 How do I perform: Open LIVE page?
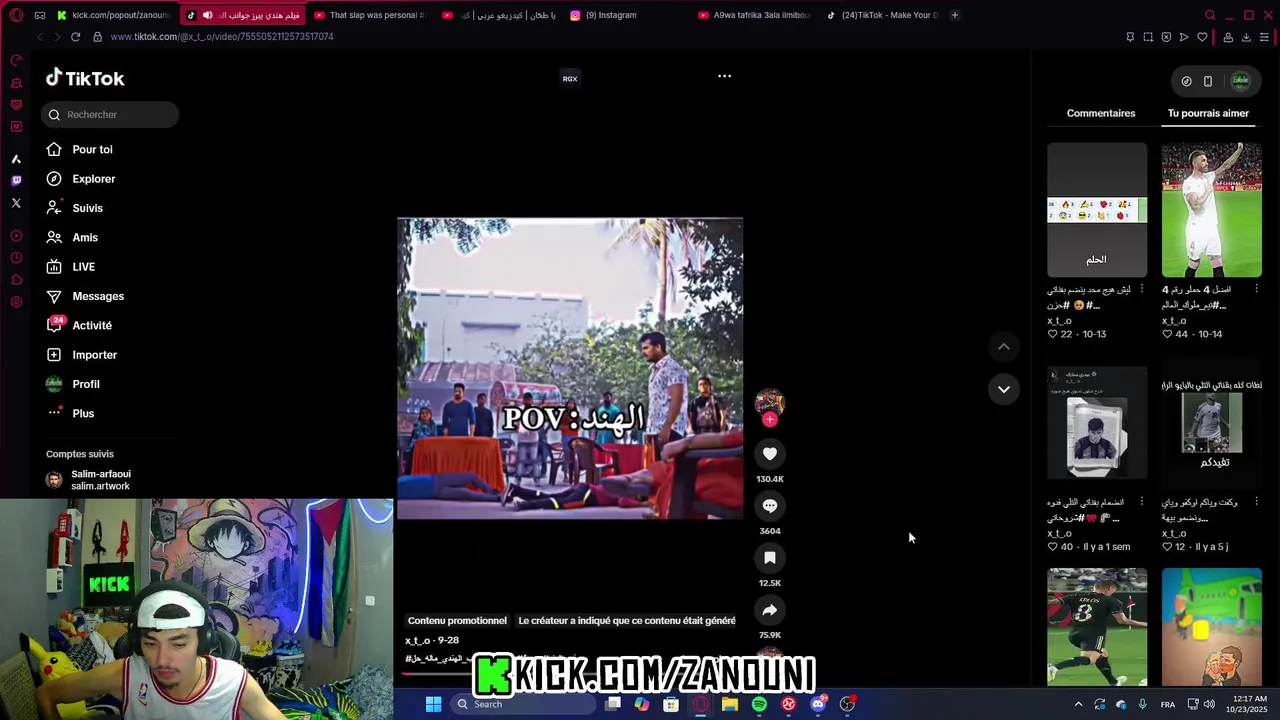point(83,267)
